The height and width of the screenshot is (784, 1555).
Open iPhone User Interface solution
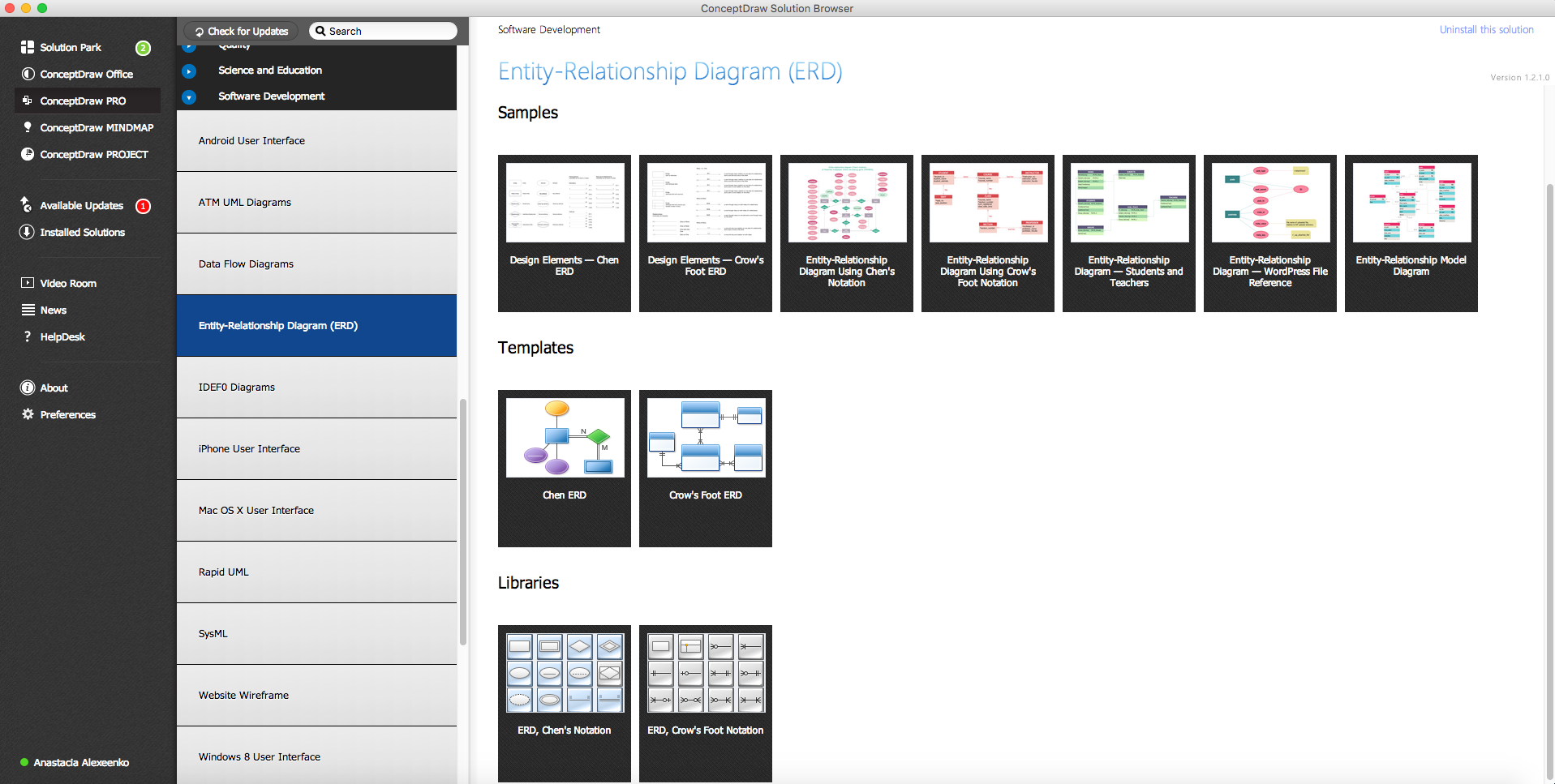[x=316, y=449]
